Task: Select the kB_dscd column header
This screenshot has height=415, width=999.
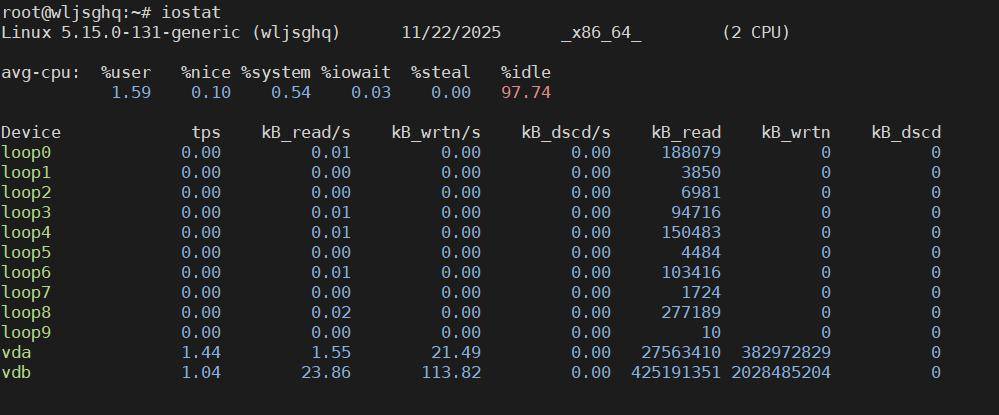Action: coord(906,133)
